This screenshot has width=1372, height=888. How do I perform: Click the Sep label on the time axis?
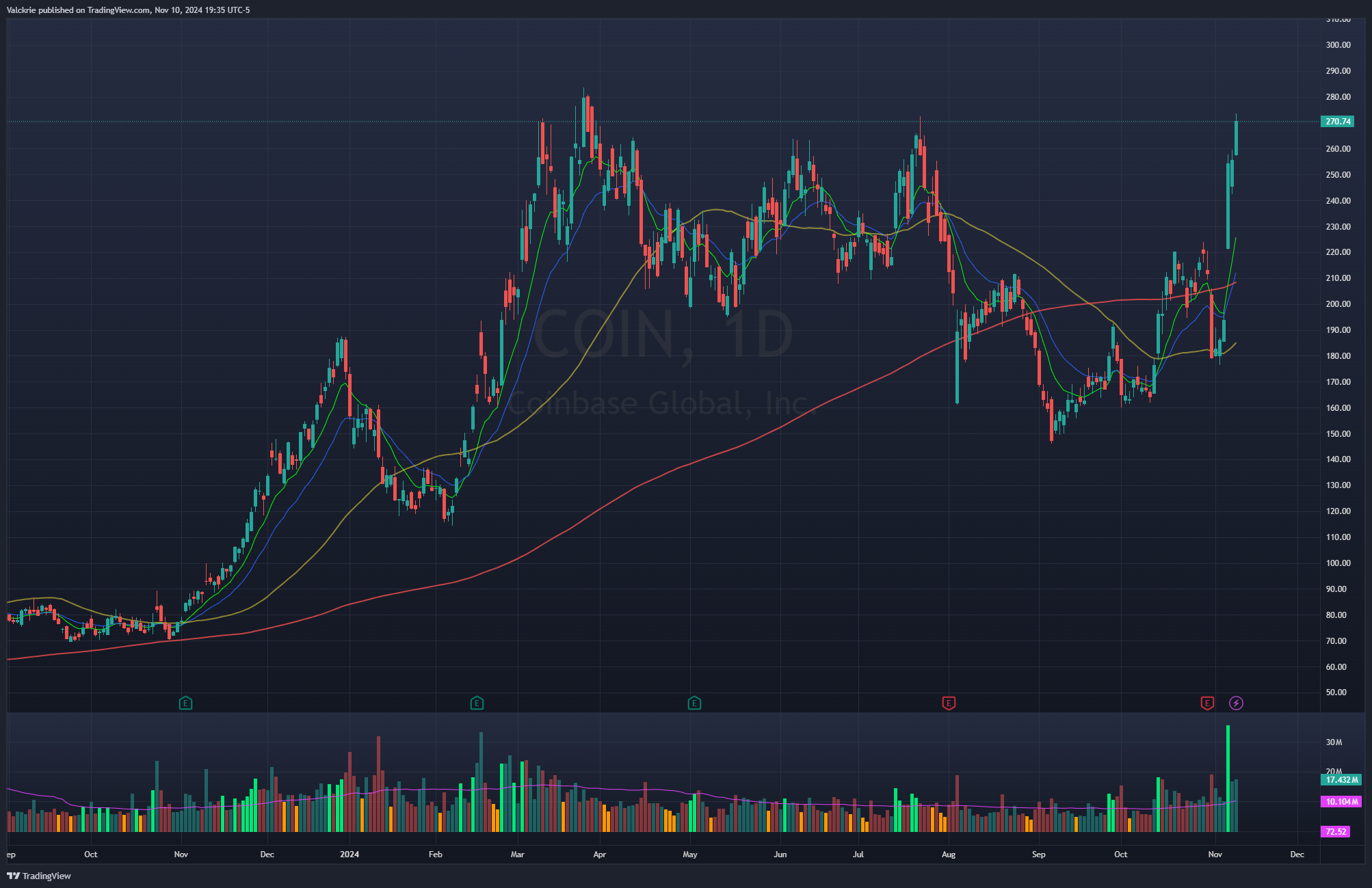[x=1039, y=855]
